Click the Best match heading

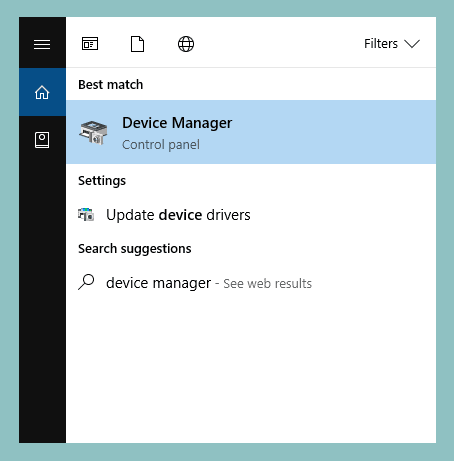(x=111, y=85)
